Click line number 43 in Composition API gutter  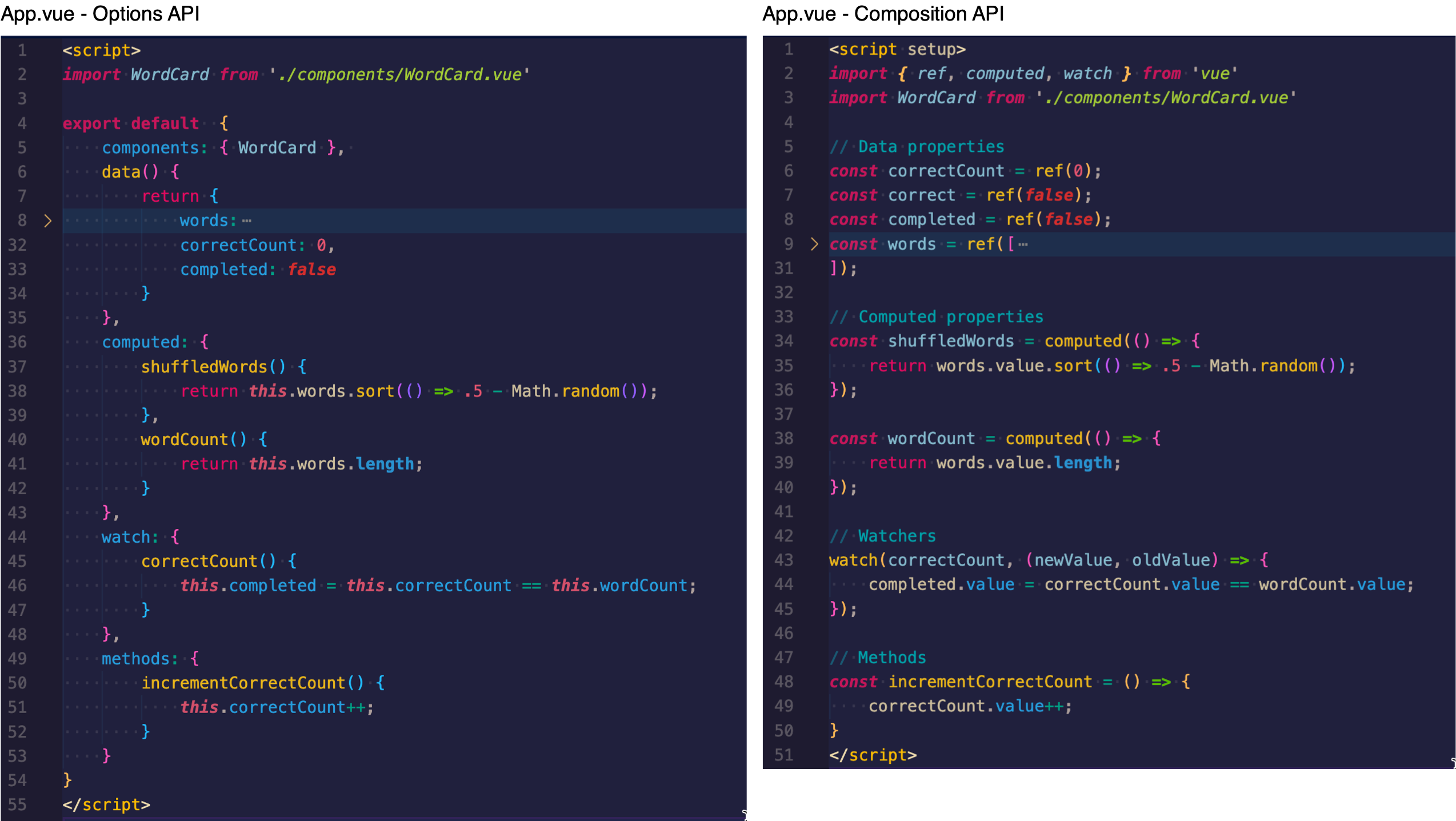point(783,560)
